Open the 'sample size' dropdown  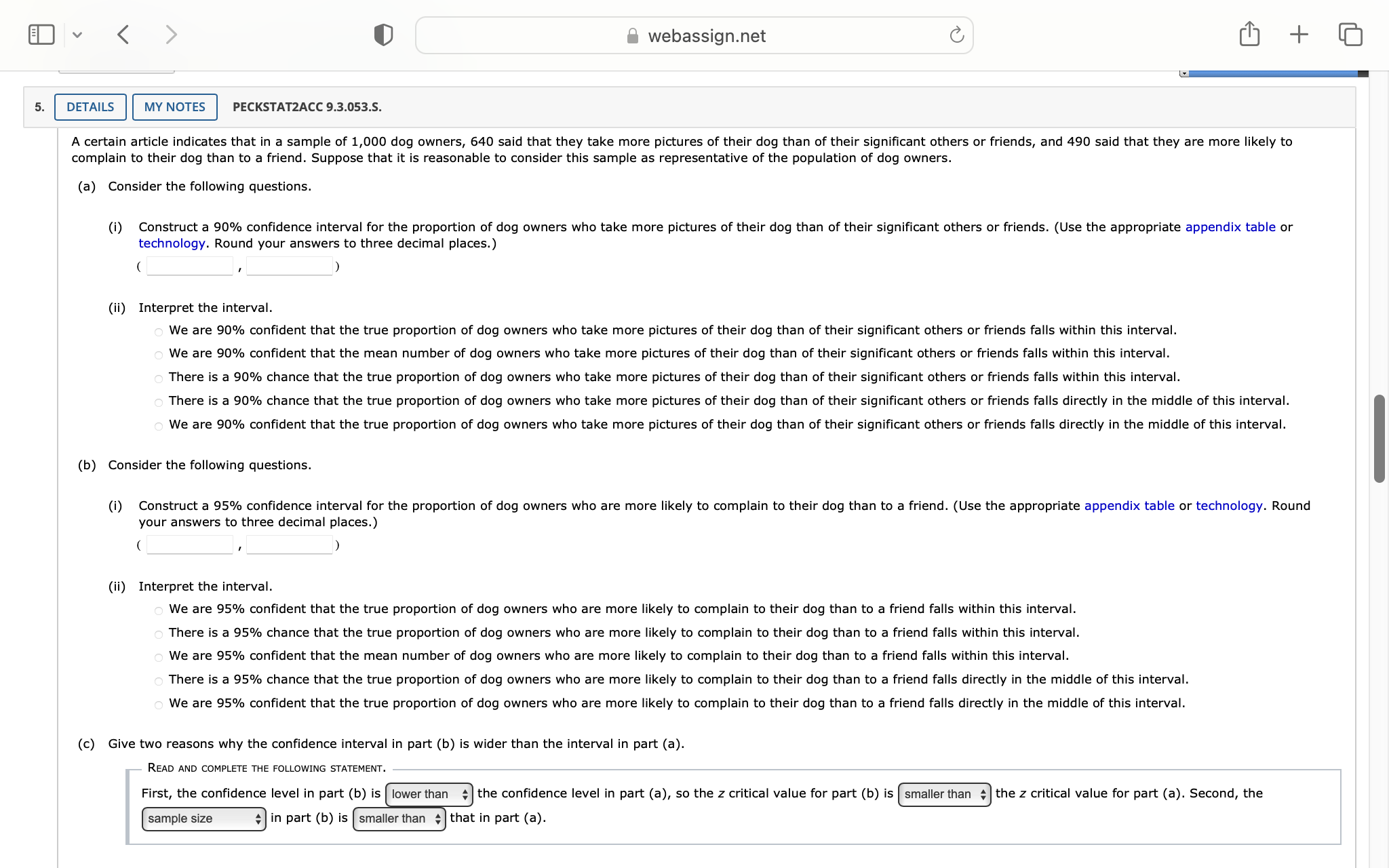coord(203,818)
